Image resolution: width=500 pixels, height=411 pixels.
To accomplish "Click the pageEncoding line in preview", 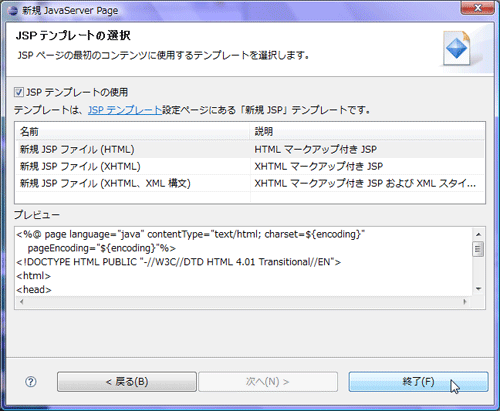I will pos(102,248).
